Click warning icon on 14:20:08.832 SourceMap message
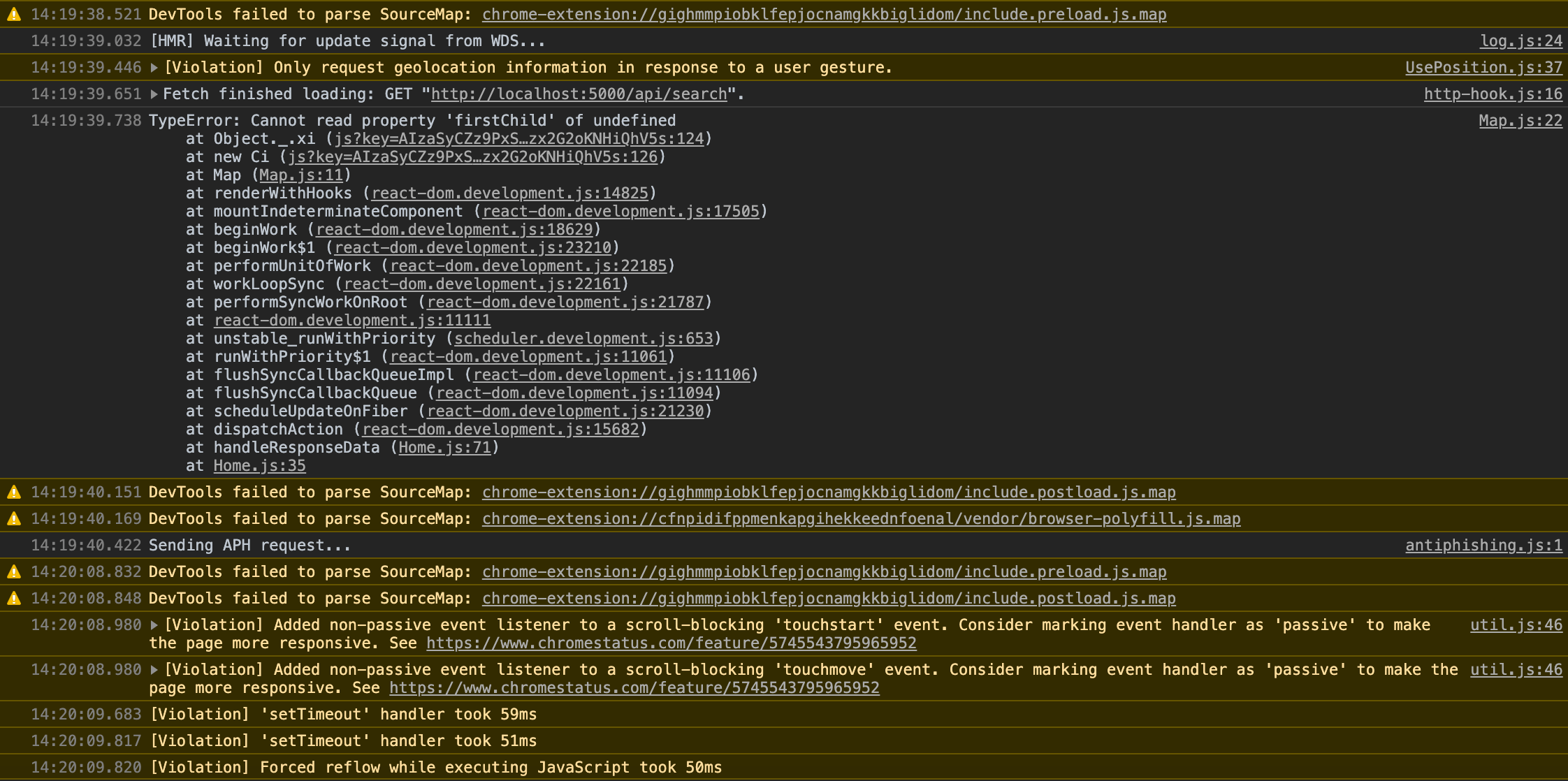 point(13,572)
